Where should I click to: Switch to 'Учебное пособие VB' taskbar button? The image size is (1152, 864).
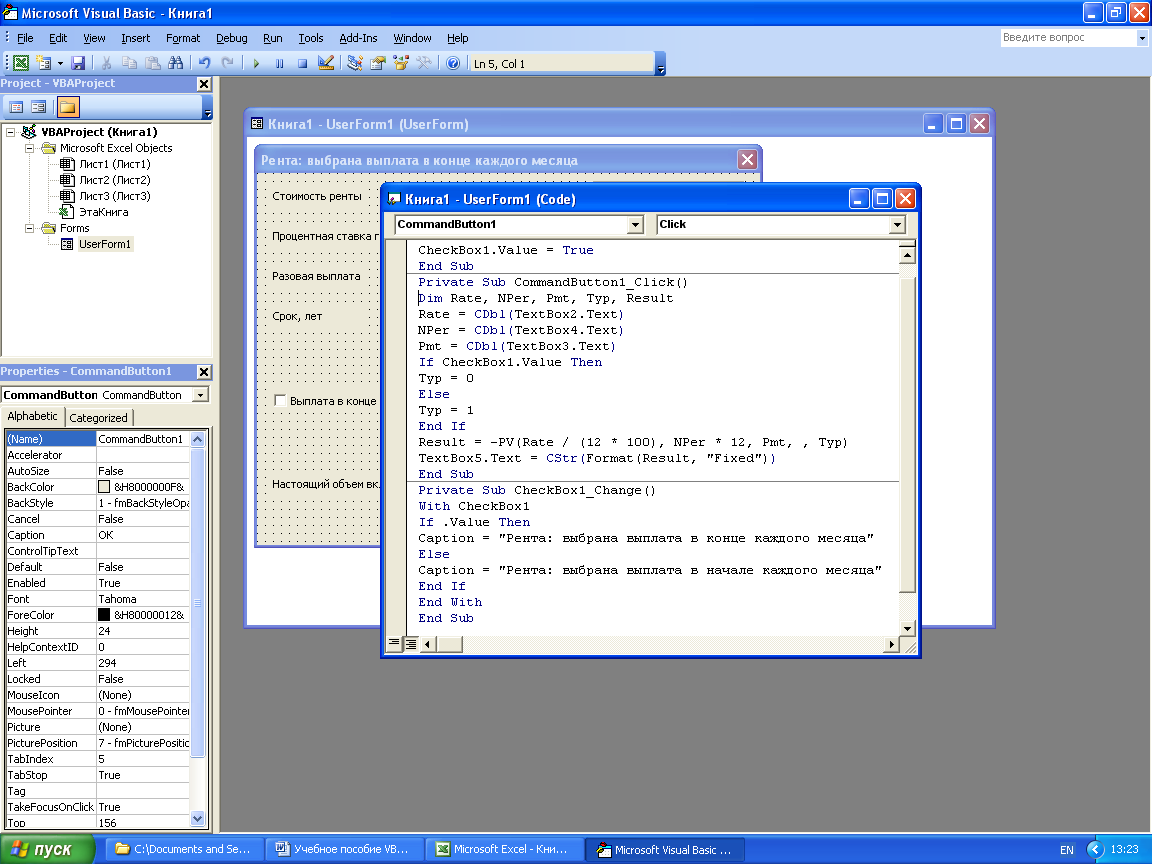tap(345, 849)
